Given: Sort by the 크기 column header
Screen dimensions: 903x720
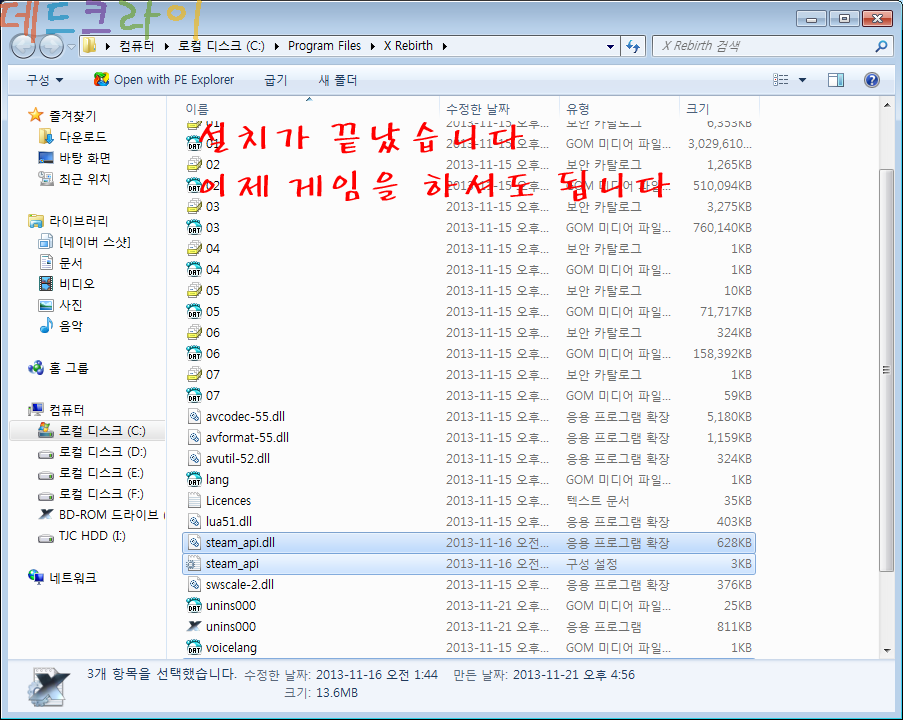Looking at the screenshot, I should tap(719, 108).
